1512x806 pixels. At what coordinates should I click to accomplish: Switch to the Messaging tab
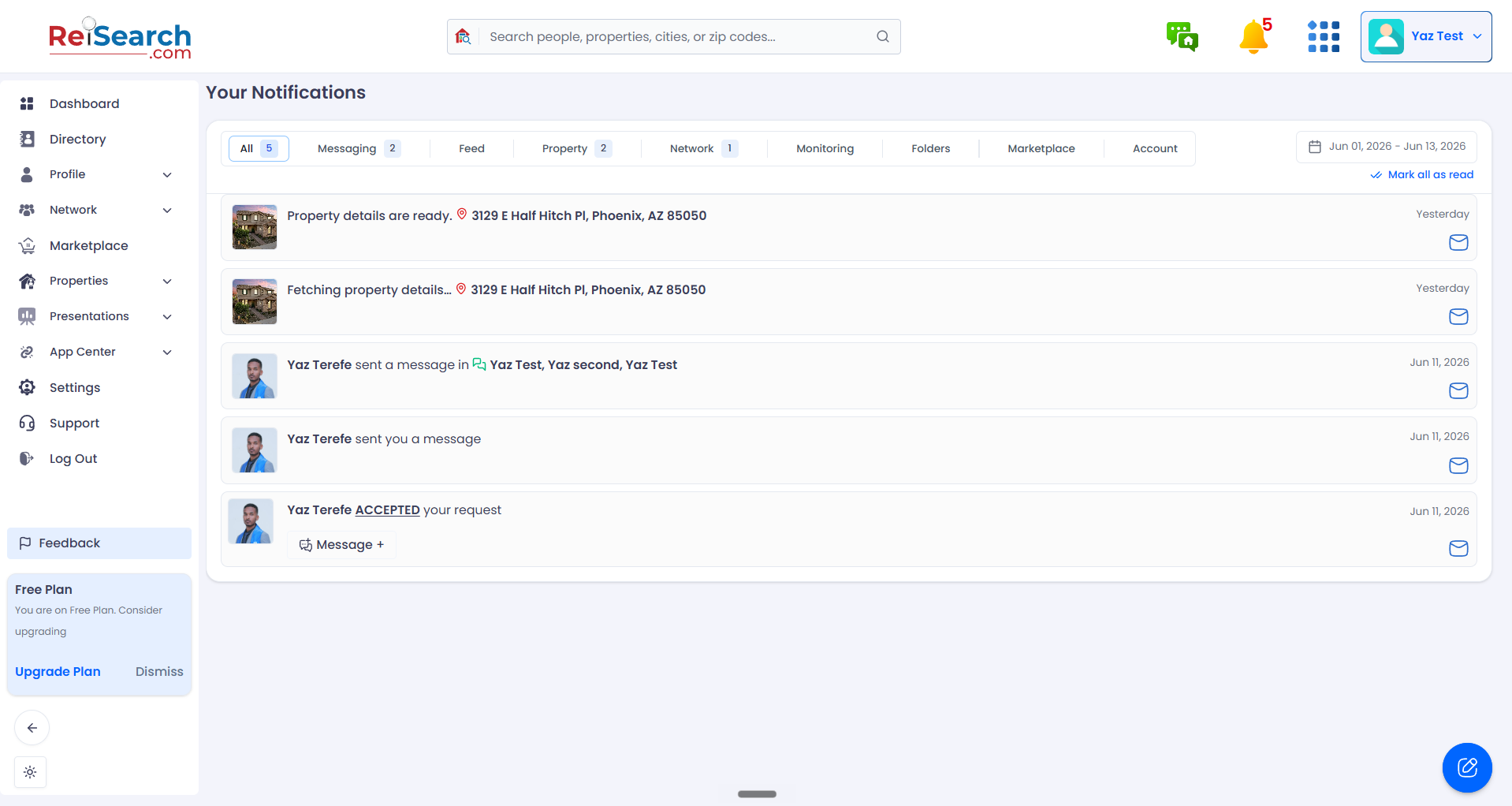tap(359, 148)
